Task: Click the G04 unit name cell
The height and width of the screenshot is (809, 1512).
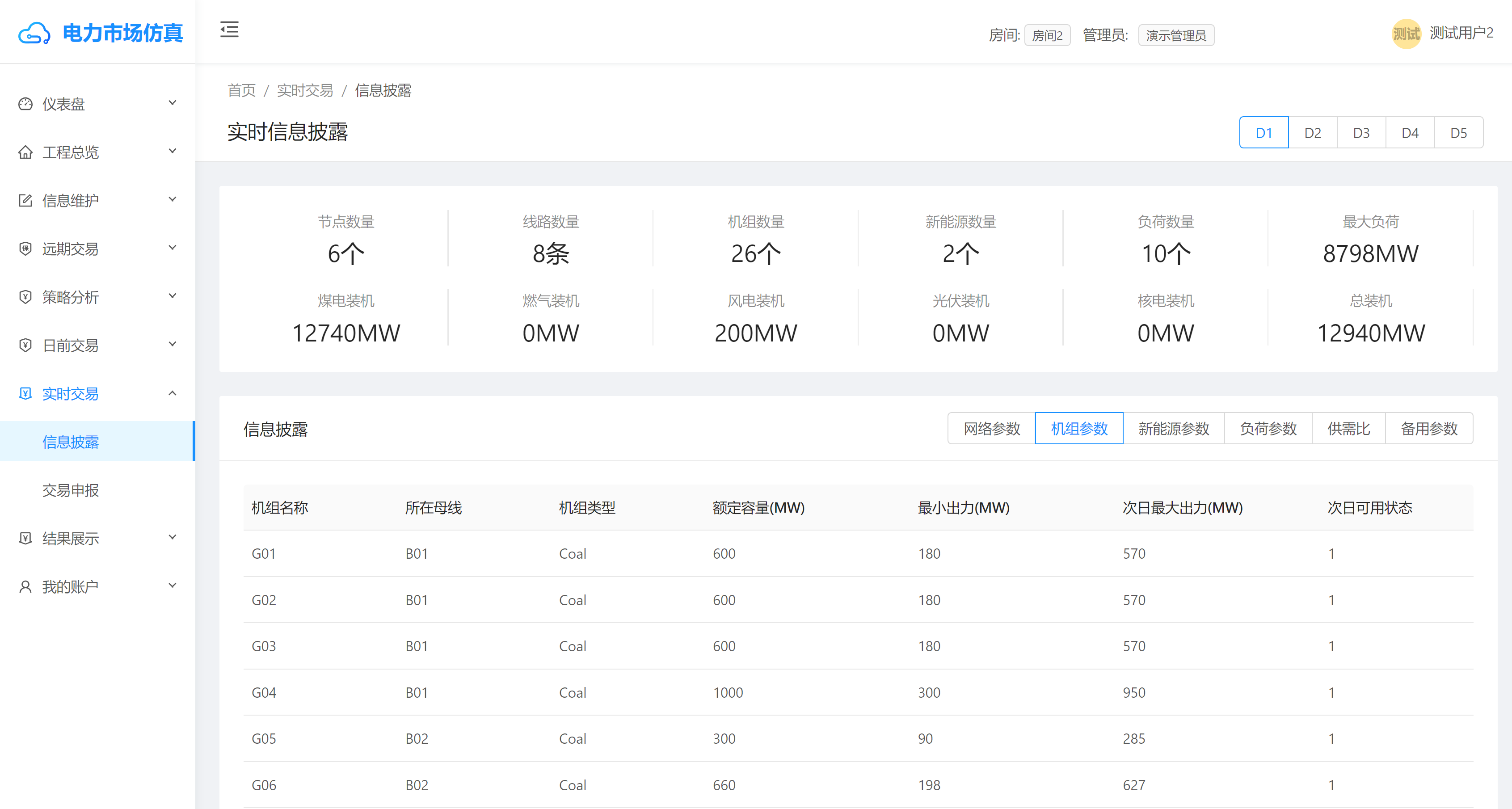Action: pyautogui.click(x=264, y=693)
